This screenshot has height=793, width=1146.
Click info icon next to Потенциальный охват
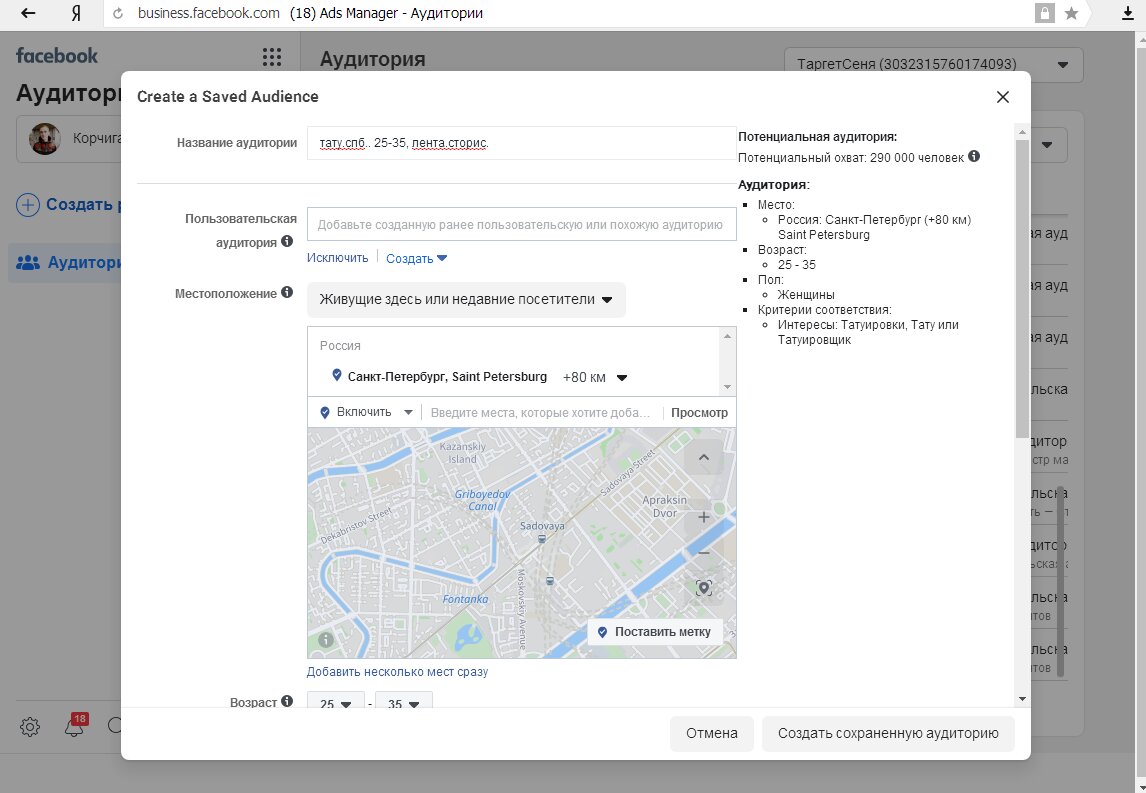pyautogui.click(x=974, y=156)
